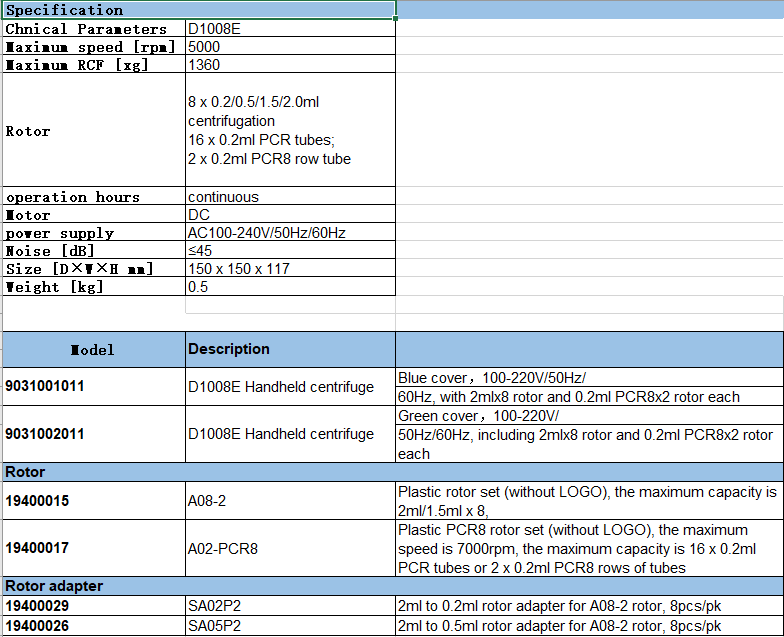Select the size 150 x 150 x 117 cell

pyautogui.click(x=290, y=269)
